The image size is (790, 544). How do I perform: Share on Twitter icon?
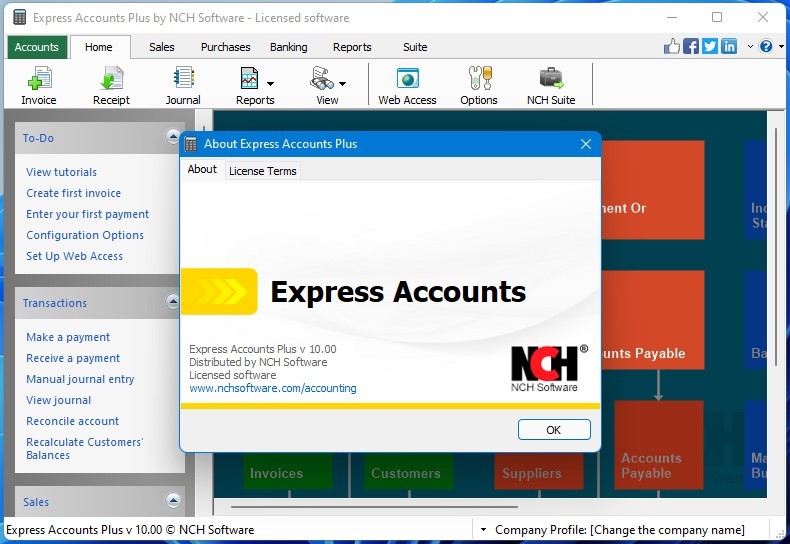tap(710, 46)
